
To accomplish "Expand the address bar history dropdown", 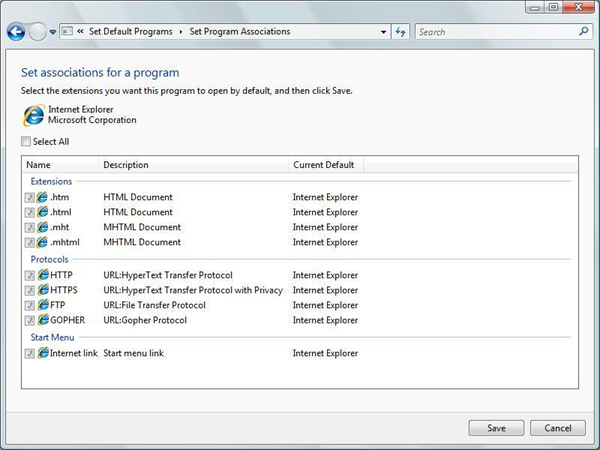I will tap(384, 32).
